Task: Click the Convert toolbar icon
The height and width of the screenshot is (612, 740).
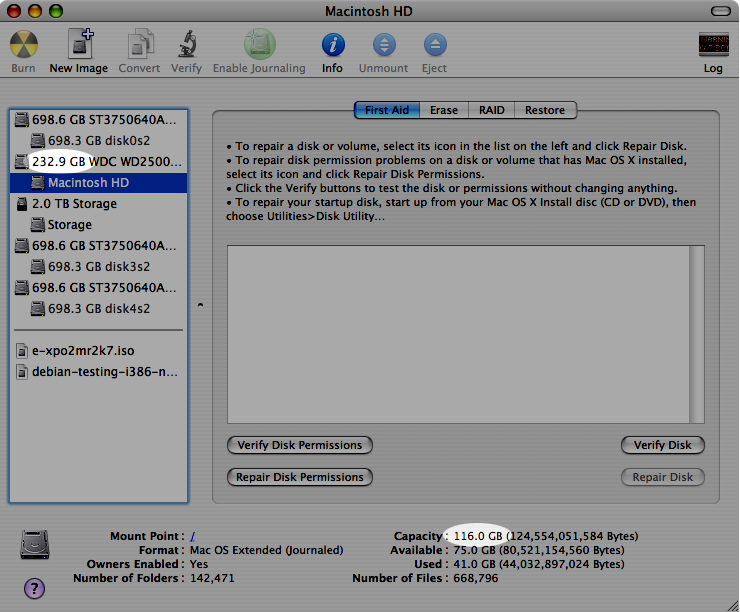Action: (140, 44)
